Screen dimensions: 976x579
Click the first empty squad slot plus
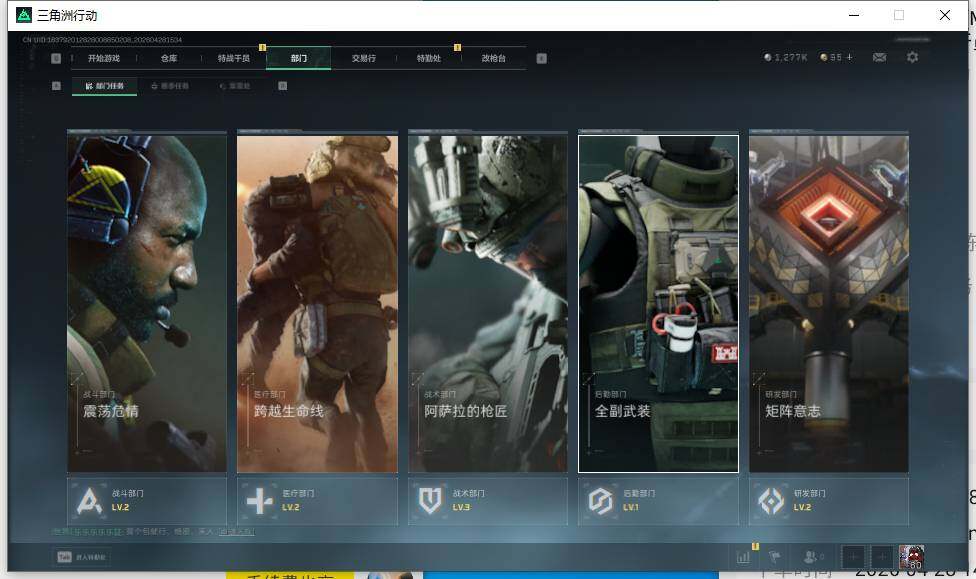pos(853,557)
